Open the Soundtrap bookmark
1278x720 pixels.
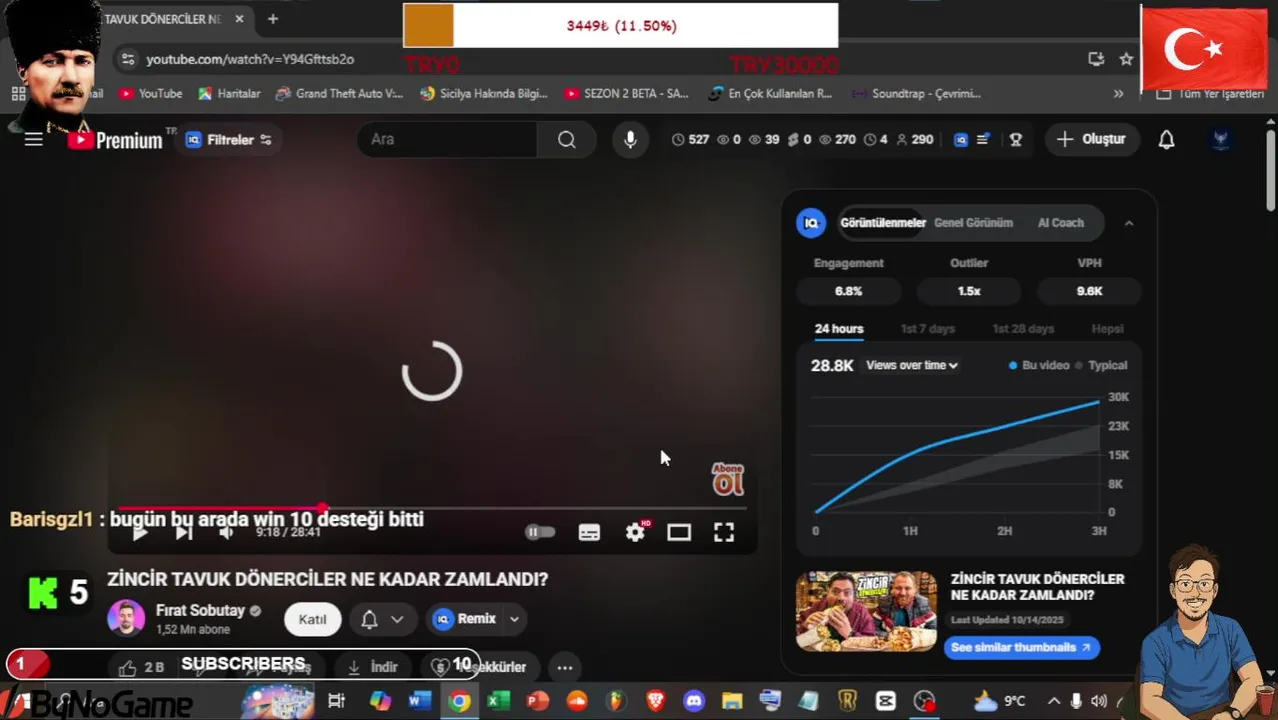pyautogui.click(x=916, y=93)
